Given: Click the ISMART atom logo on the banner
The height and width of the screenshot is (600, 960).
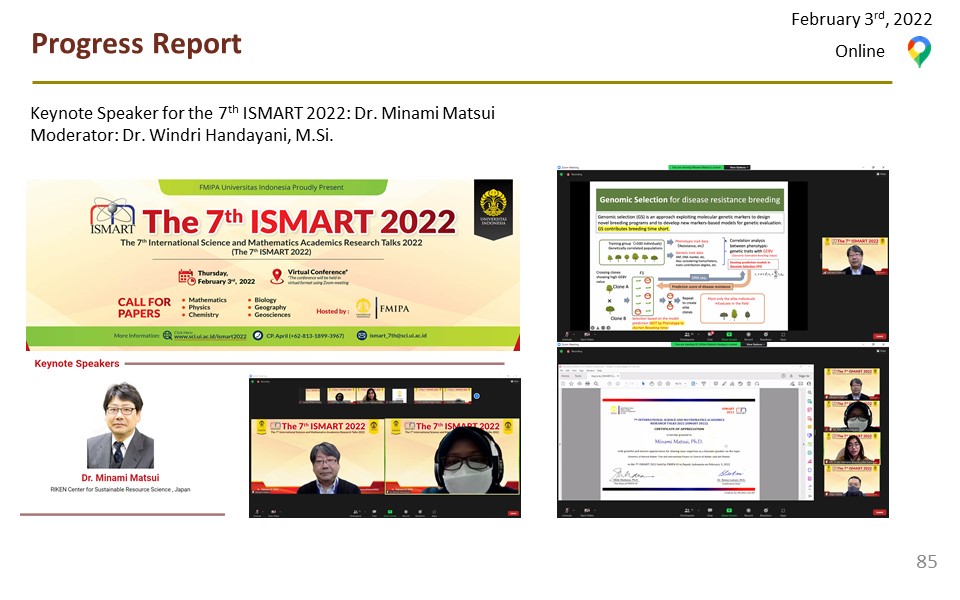Looking at the screenshot, I should click(112, 216).
